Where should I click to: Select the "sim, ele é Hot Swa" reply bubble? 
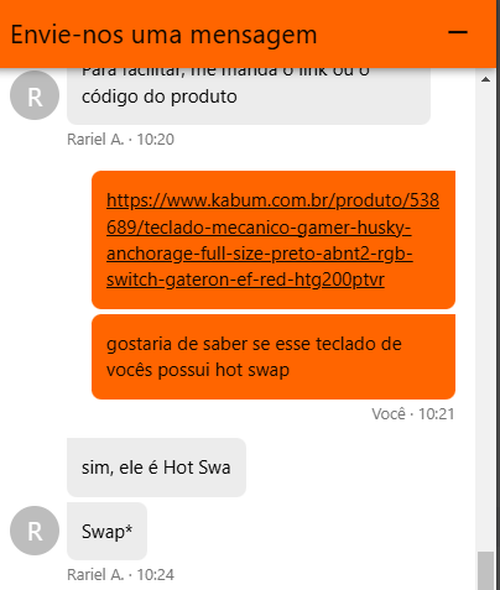156,467
